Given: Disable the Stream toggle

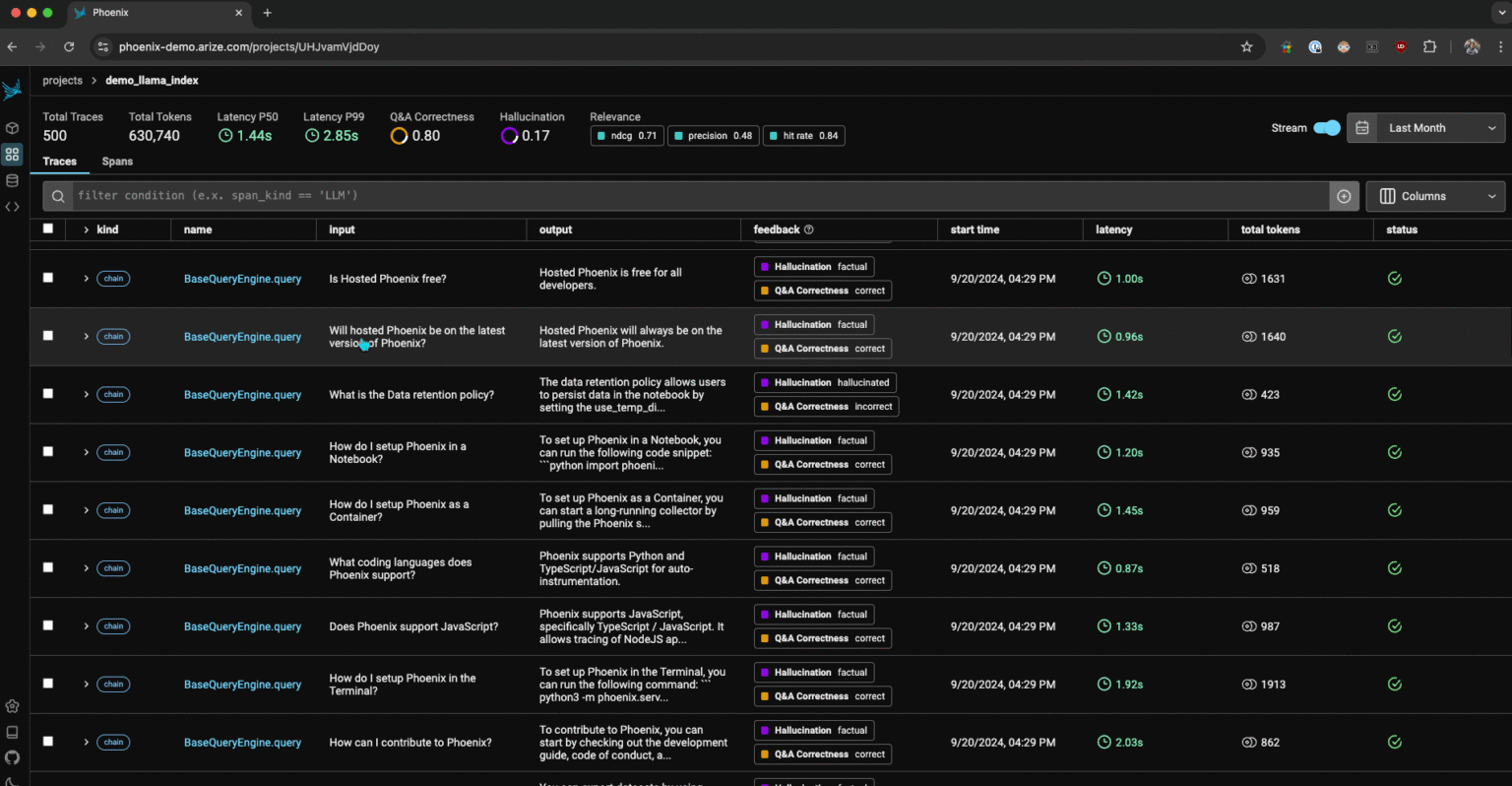Looking at the screenshot, I should point(1326,127).
